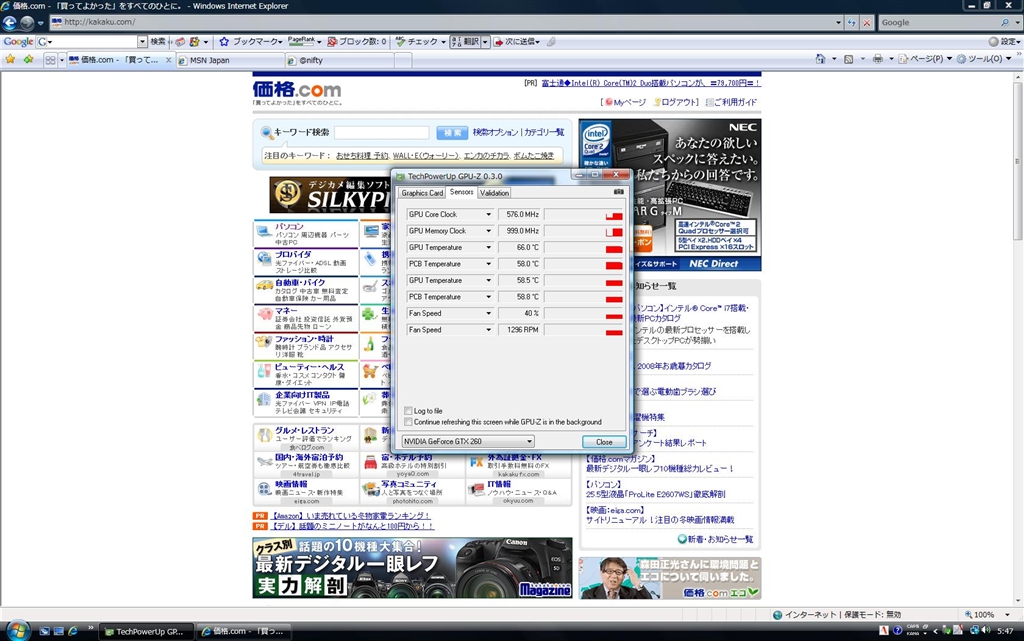The image size is (1024, 641).
Task: Go forward with the IE forward arrow
Action: (x=27, y=23)
